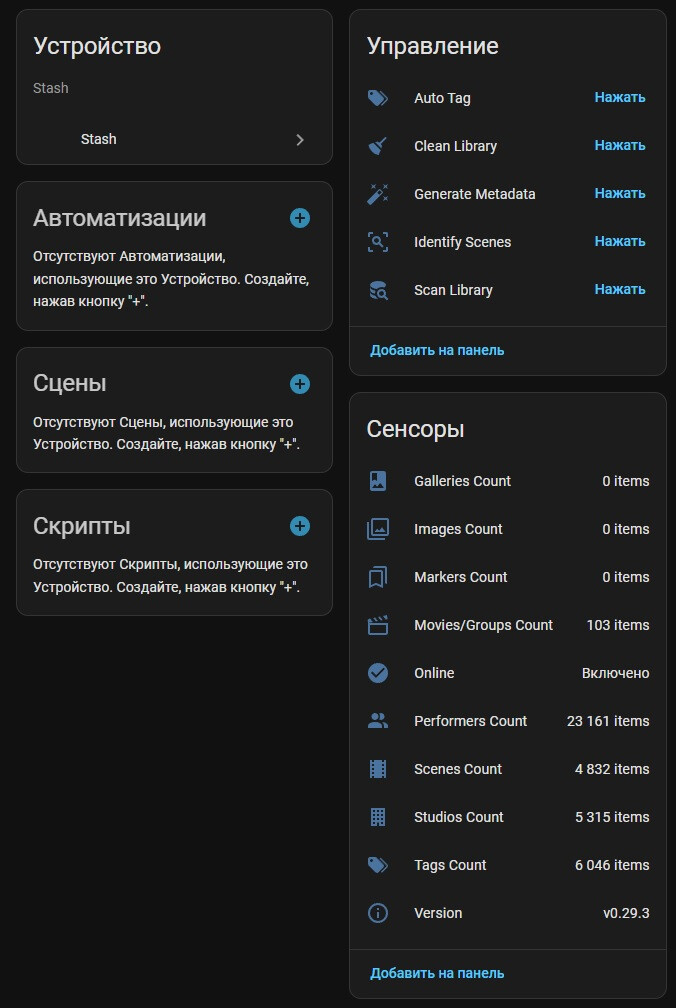
Task: Click the Generate Metadata magic wand icon
Action: pyautogui.click(x=377, y=194)
